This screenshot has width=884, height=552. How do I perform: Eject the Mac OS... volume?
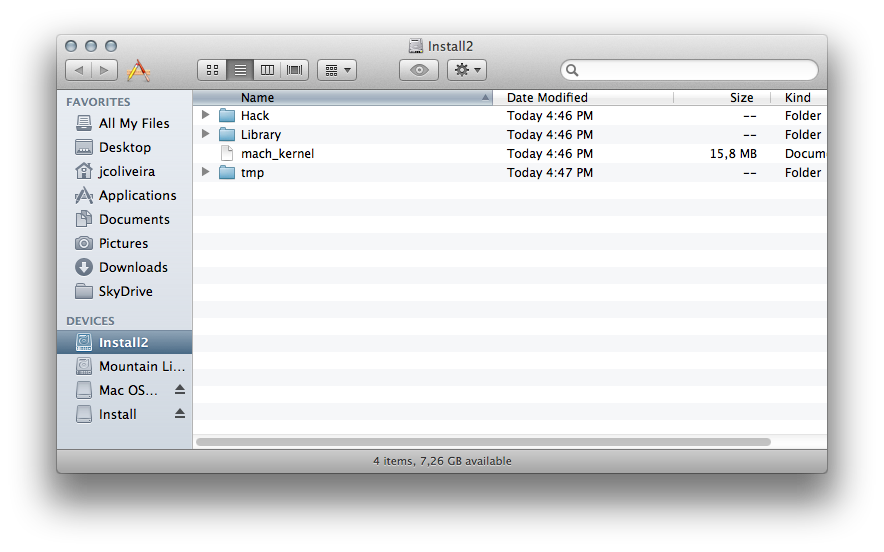tap(180, 390)
